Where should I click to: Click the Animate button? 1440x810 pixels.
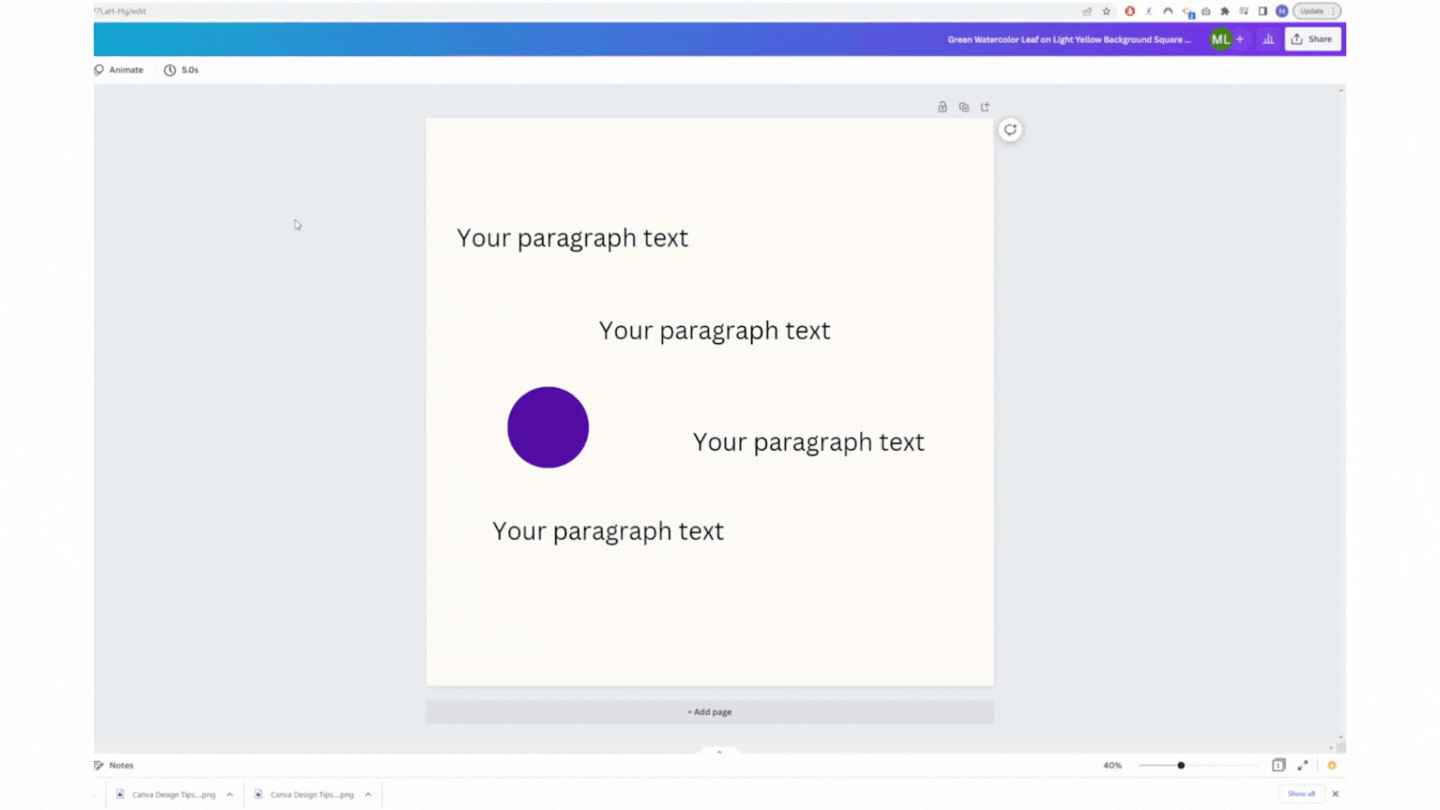click(119, 70)
